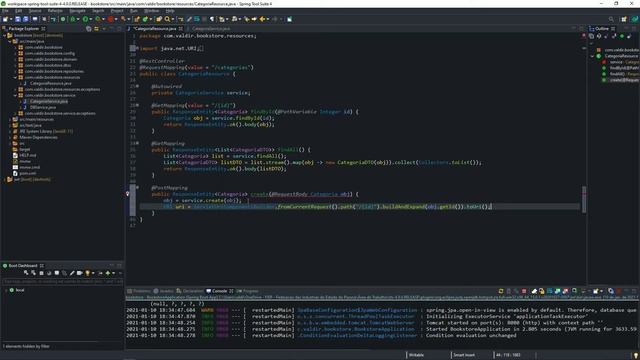Click the green Debug toolbar icon
Viewport: 640px width, 360px height.
click(x=73, y=19)
